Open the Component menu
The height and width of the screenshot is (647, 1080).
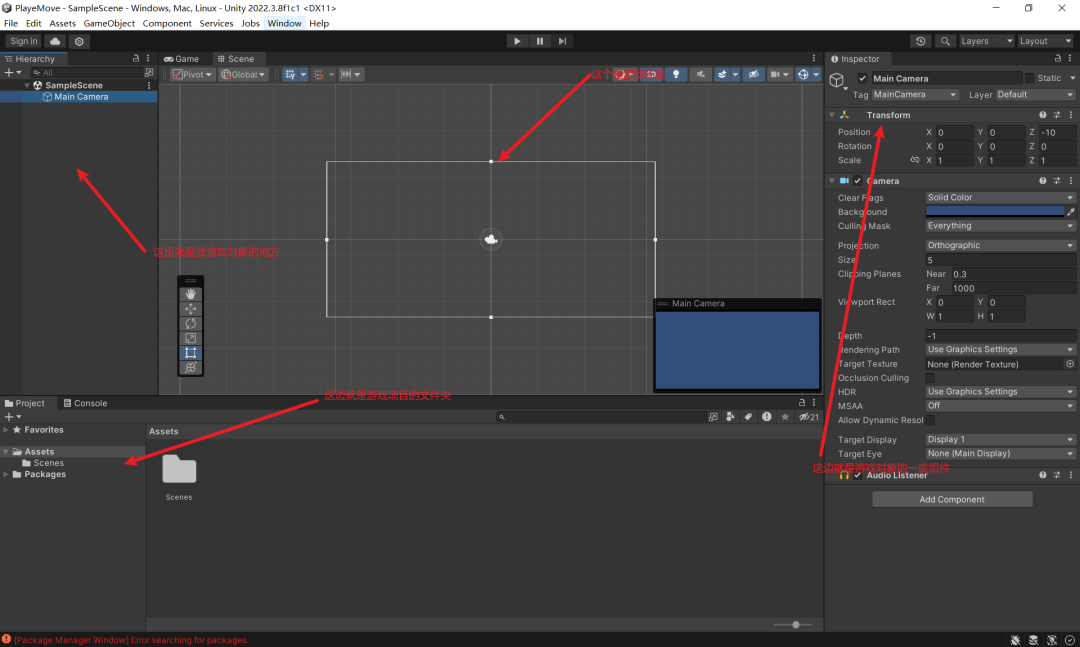coord(167,23)
